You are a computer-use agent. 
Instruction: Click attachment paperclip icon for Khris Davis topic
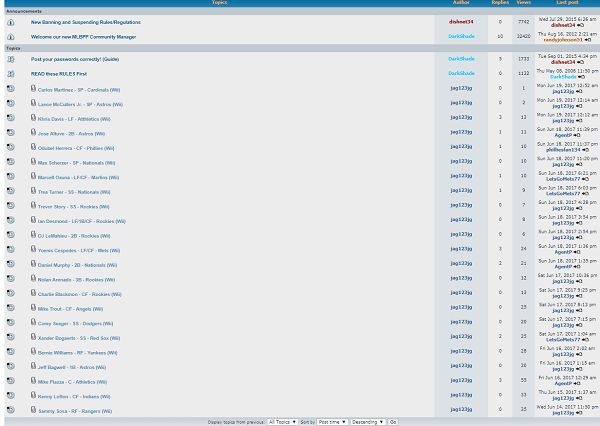point(33,118)
